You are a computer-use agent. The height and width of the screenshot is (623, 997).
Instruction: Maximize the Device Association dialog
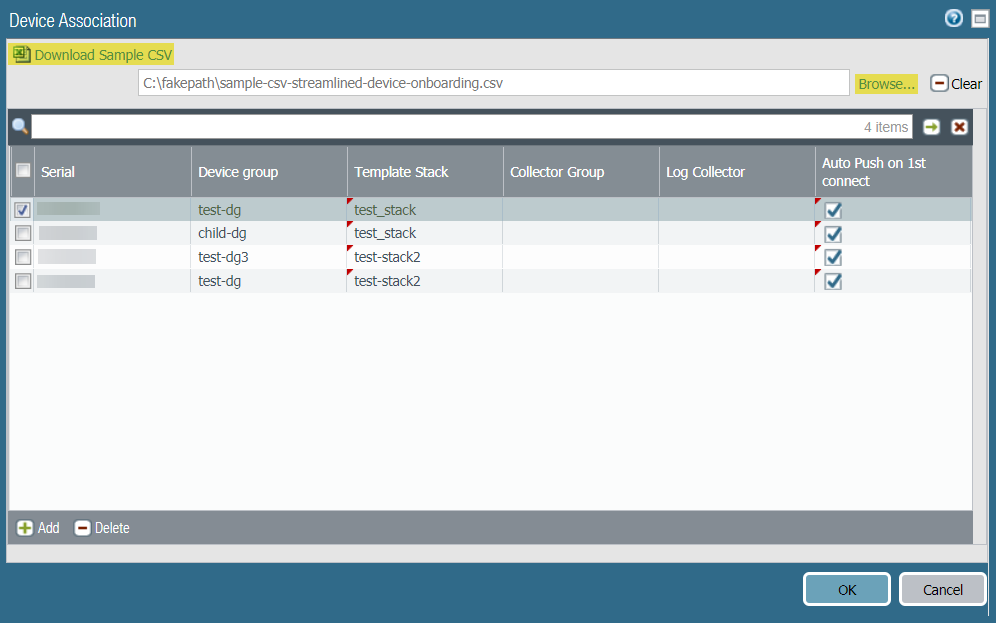point(980,19)
